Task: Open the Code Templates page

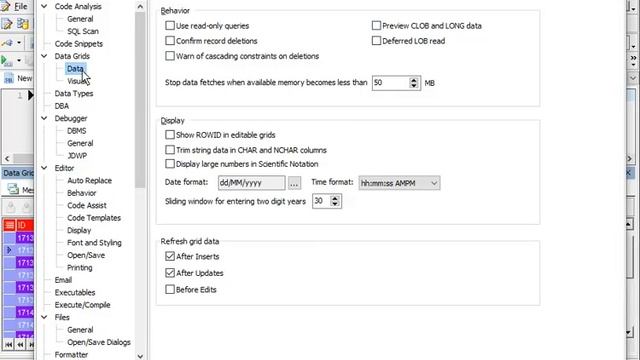Action: pyautogui.click(x=94, y=218)
